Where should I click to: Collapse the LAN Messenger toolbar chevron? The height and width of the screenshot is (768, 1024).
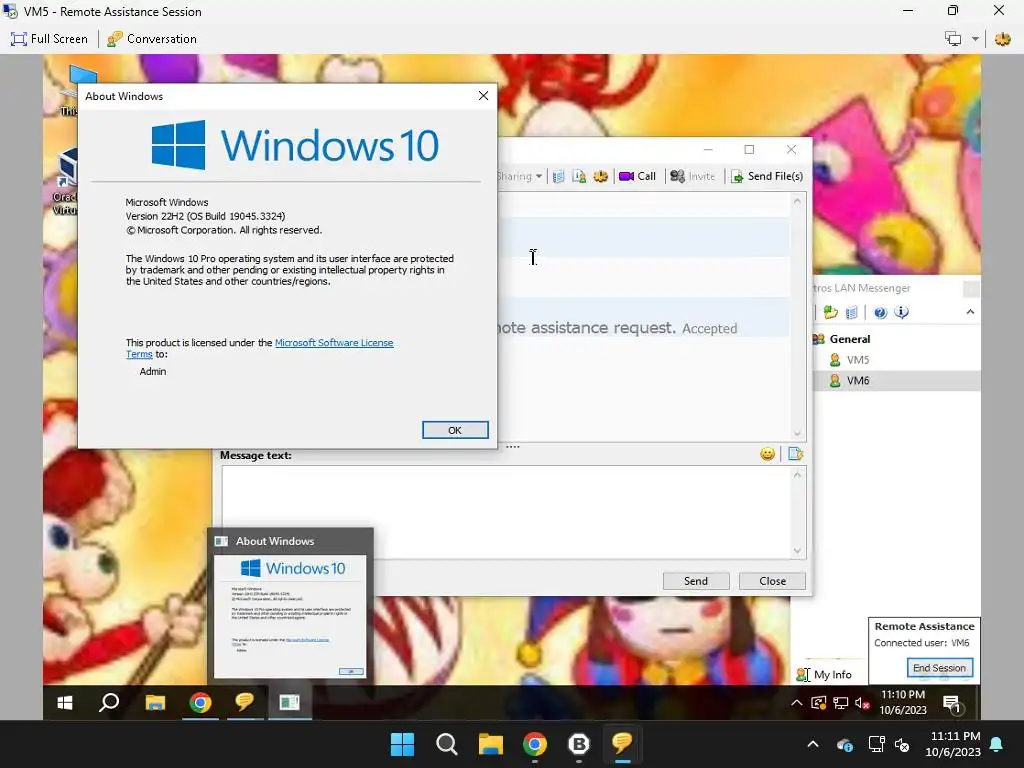tap(970, 312)
